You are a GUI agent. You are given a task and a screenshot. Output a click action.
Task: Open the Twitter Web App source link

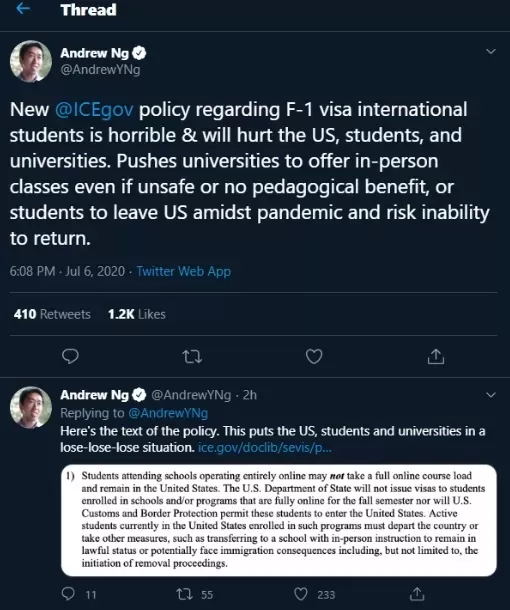[184, 271]
